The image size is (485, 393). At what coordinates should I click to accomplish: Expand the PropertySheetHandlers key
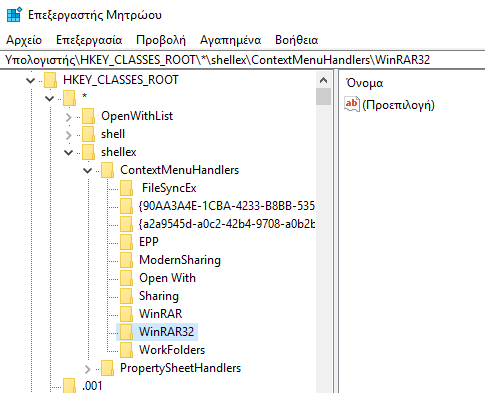[88, 369]
